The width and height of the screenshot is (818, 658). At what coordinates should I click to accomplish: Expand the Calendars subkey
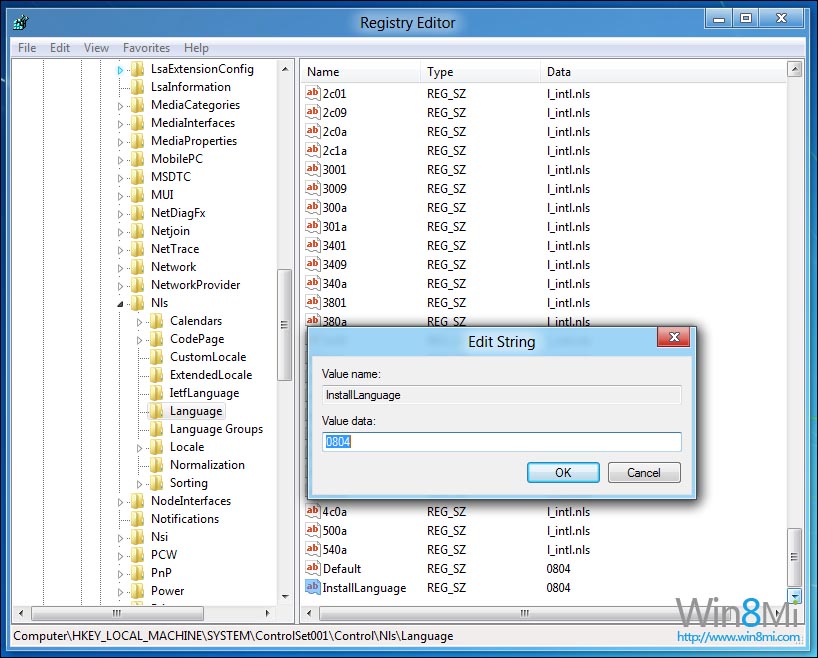140,321
